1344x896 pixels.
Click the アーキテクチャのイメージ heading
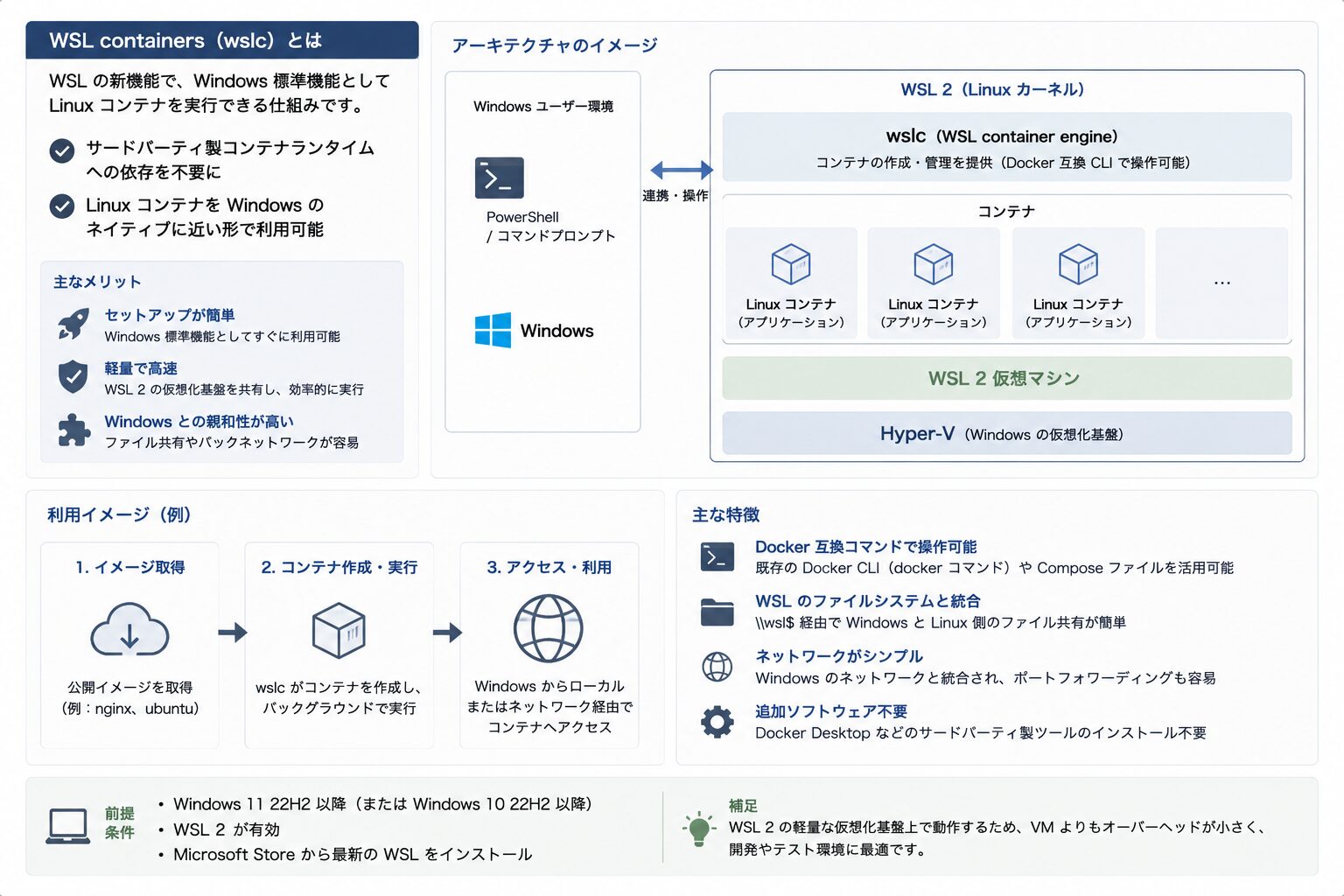[555, 45]
